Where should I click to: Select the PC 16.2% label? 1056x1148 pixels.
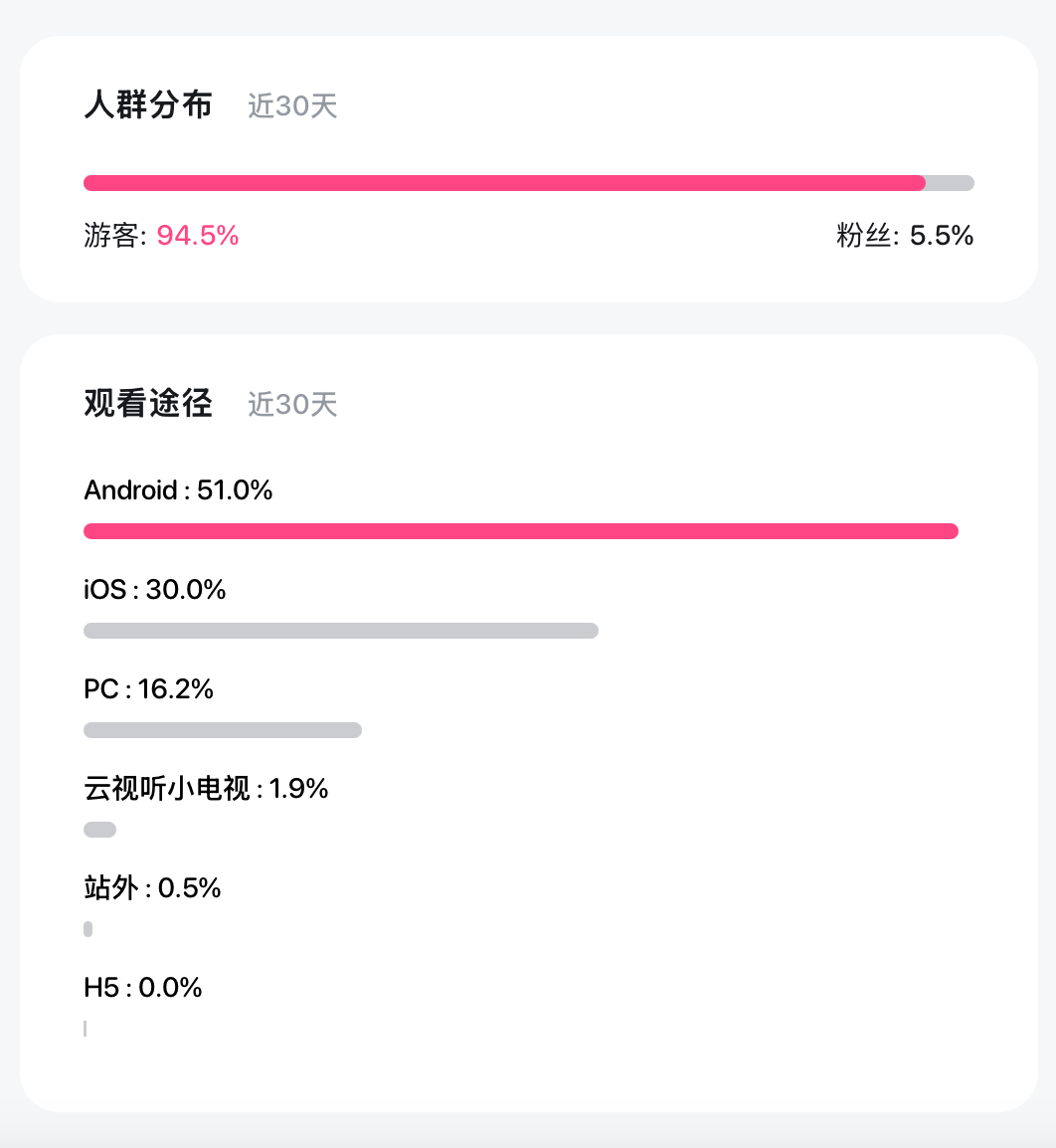[149, 689]
